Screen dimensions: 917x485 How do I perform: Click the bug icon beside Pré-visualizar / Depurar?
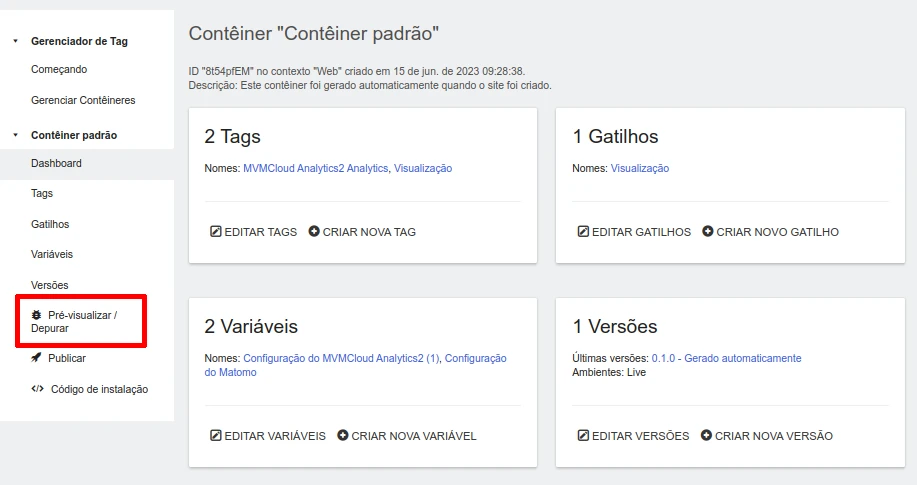point(37,315)
